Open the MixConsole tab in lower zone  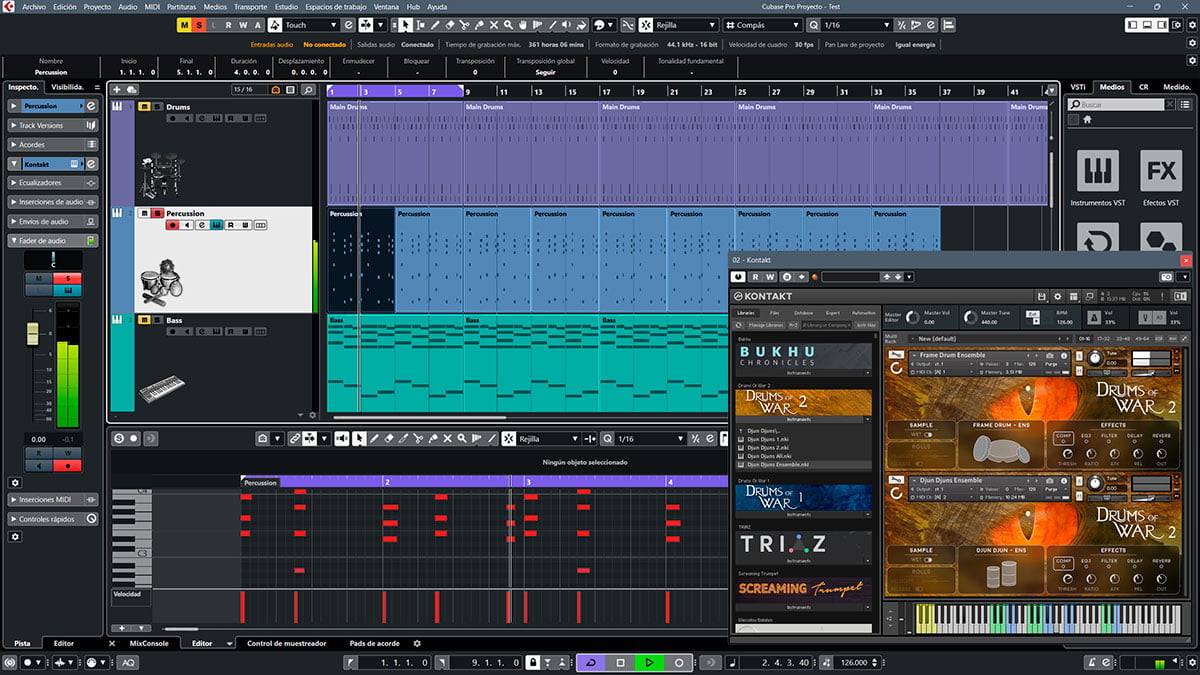[x=149, y=643]
